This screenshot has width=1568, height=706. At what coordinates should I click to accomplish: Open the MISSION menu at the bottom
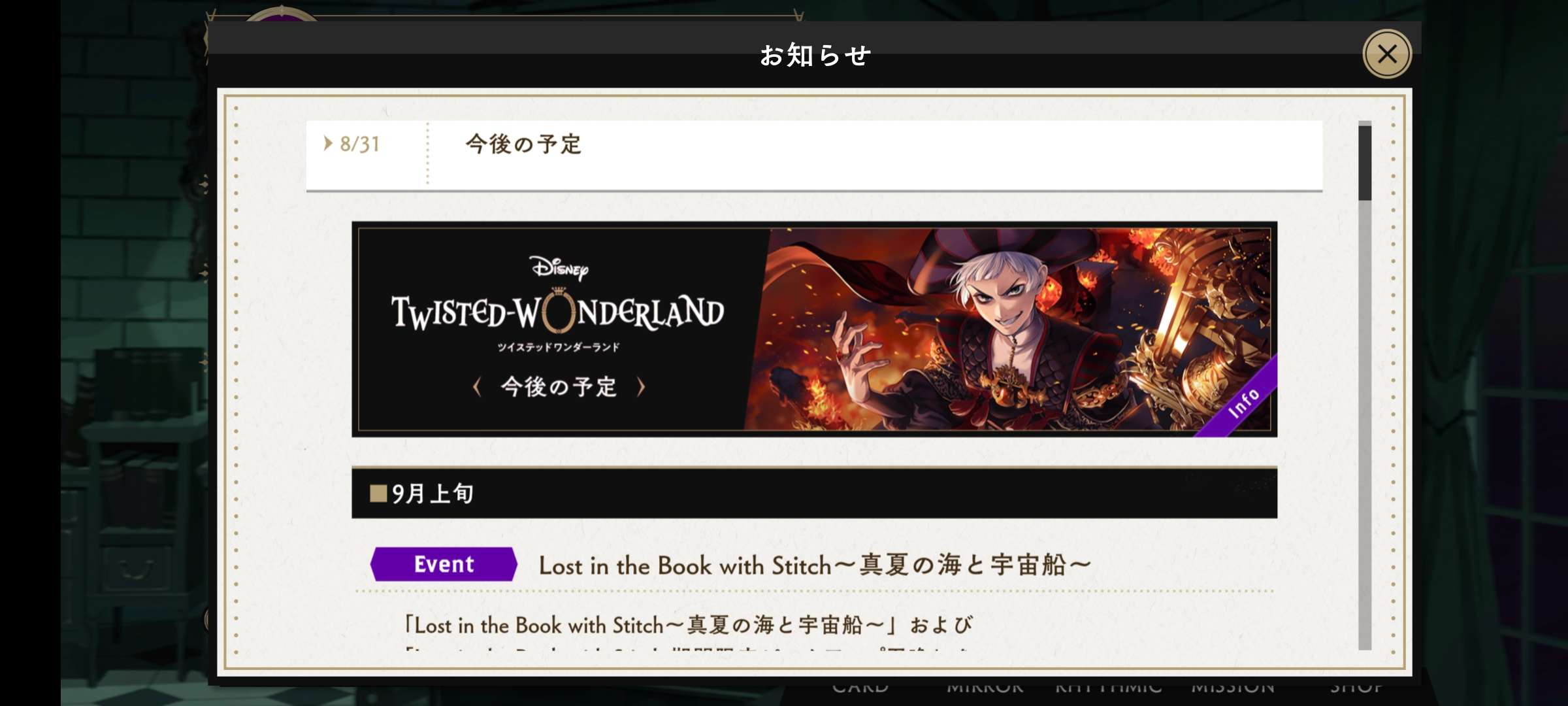pos(1233,688)
